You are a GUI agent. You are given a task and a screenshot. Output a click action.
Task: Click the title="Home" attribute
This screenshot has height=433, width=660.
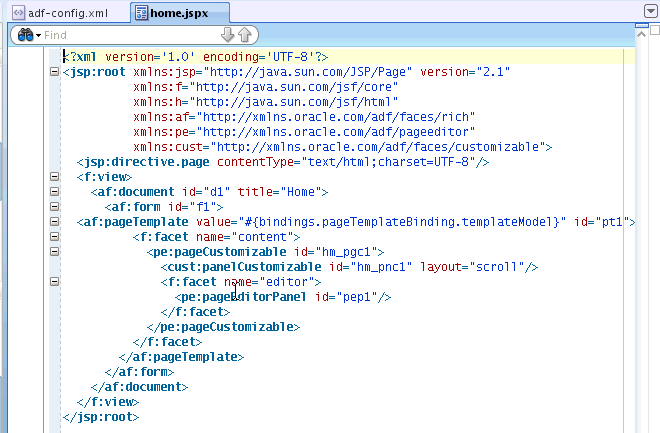point(279,192)
